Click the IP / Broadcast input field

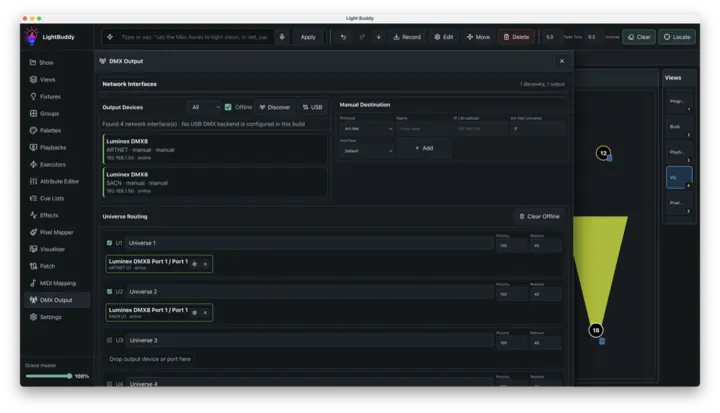click(x=480, y=129)
